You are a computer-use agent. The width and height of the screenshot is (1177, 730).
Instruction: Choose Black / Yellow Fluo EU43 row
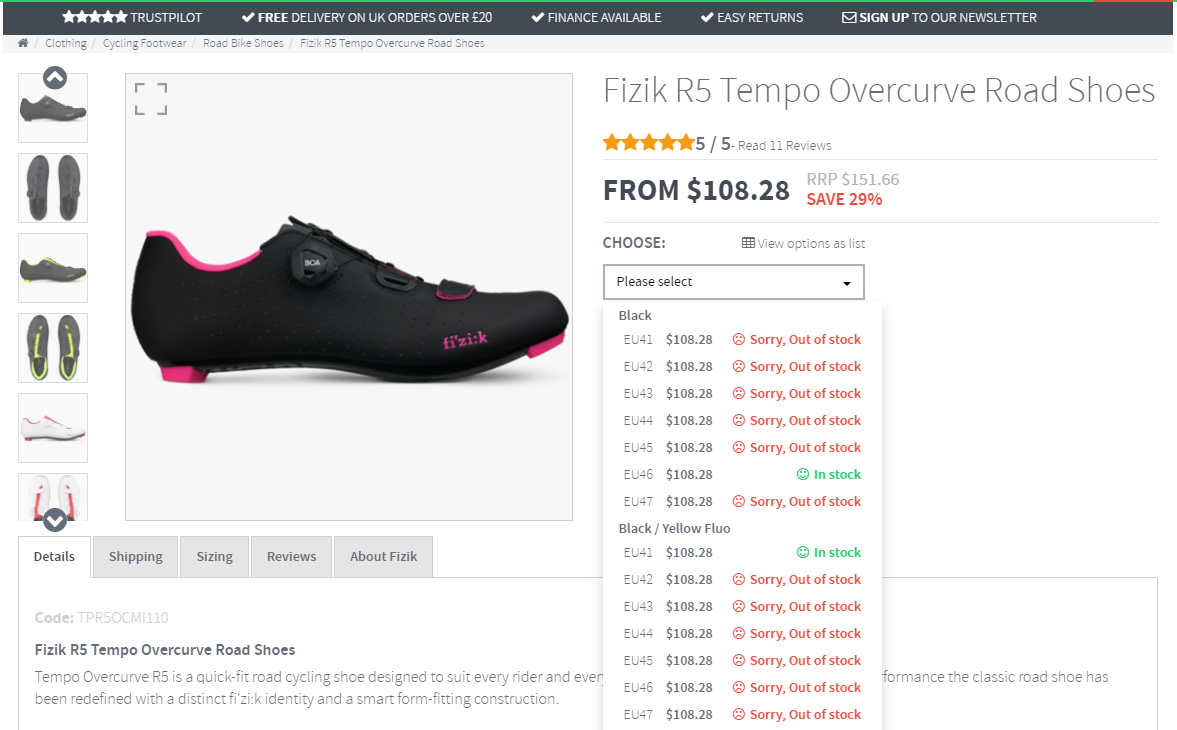[x=742, y=606]
